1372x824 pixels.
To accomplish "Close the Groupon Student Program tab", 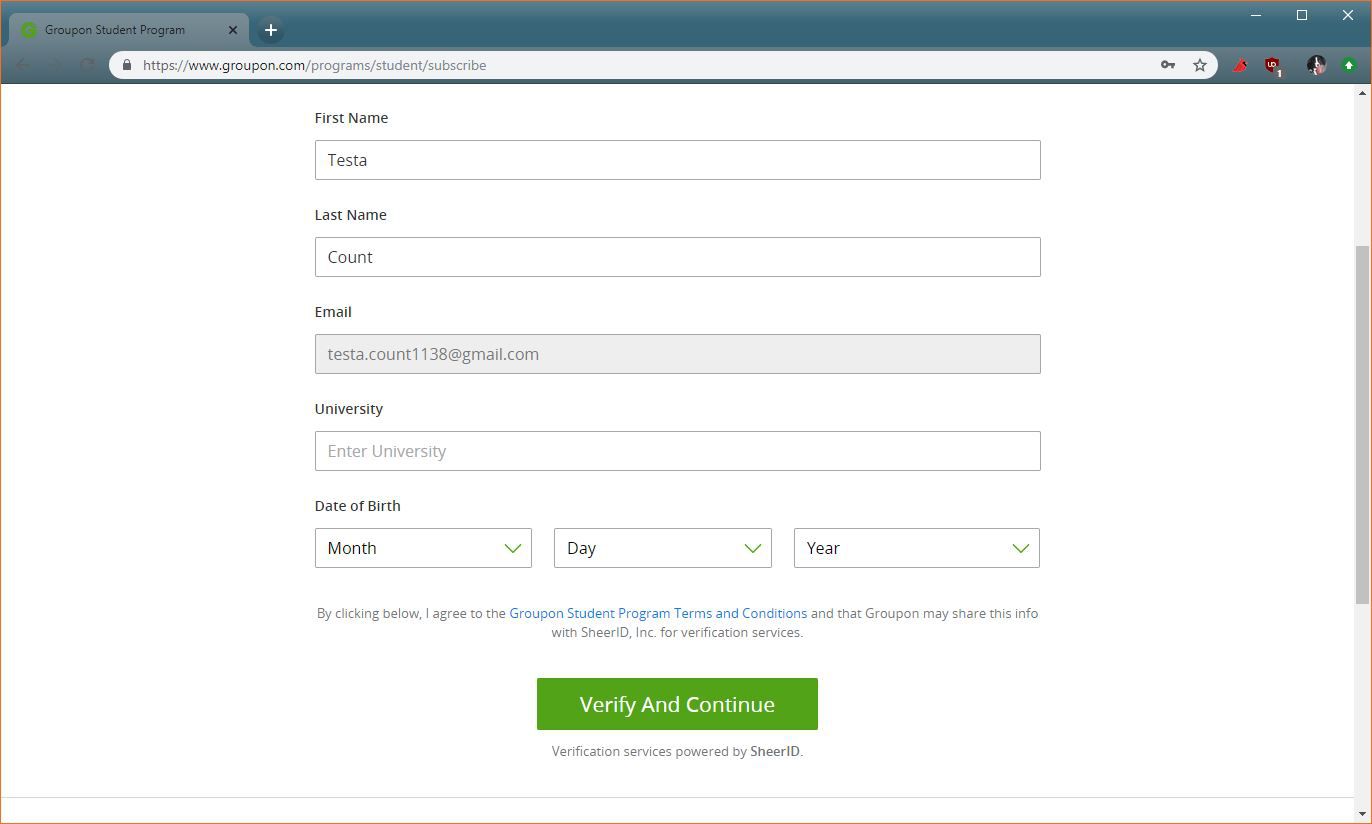I will point(233,30).
